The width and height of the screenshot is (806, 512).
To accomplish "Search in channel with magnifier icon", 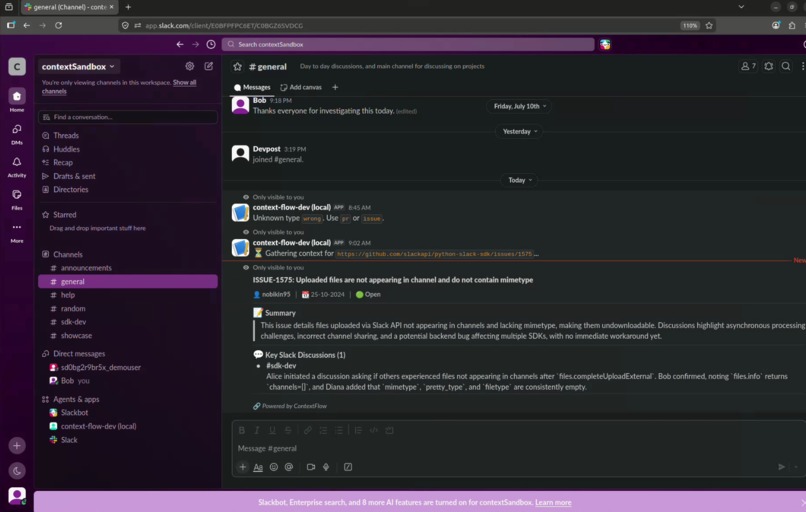I will coord(786,66).
